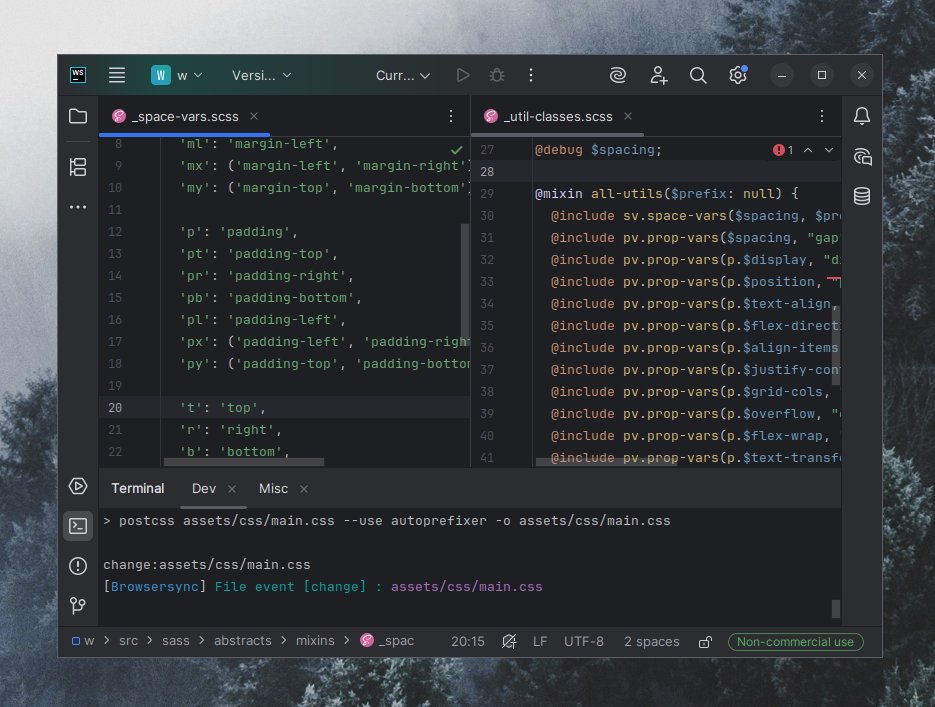Go to next highlighted error
This screenshot has width=935, height=707.
coord(829,150)
